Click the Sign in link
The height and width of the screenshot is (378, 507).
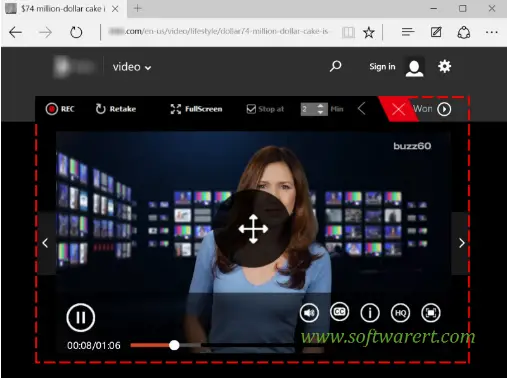[382, 67]
